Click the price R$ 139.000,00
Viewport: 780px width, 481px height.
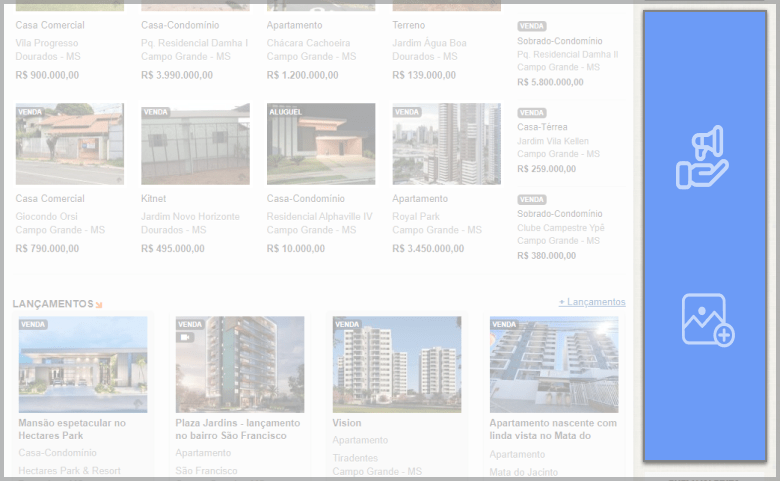pyautogui.click(x=424, y=75)
